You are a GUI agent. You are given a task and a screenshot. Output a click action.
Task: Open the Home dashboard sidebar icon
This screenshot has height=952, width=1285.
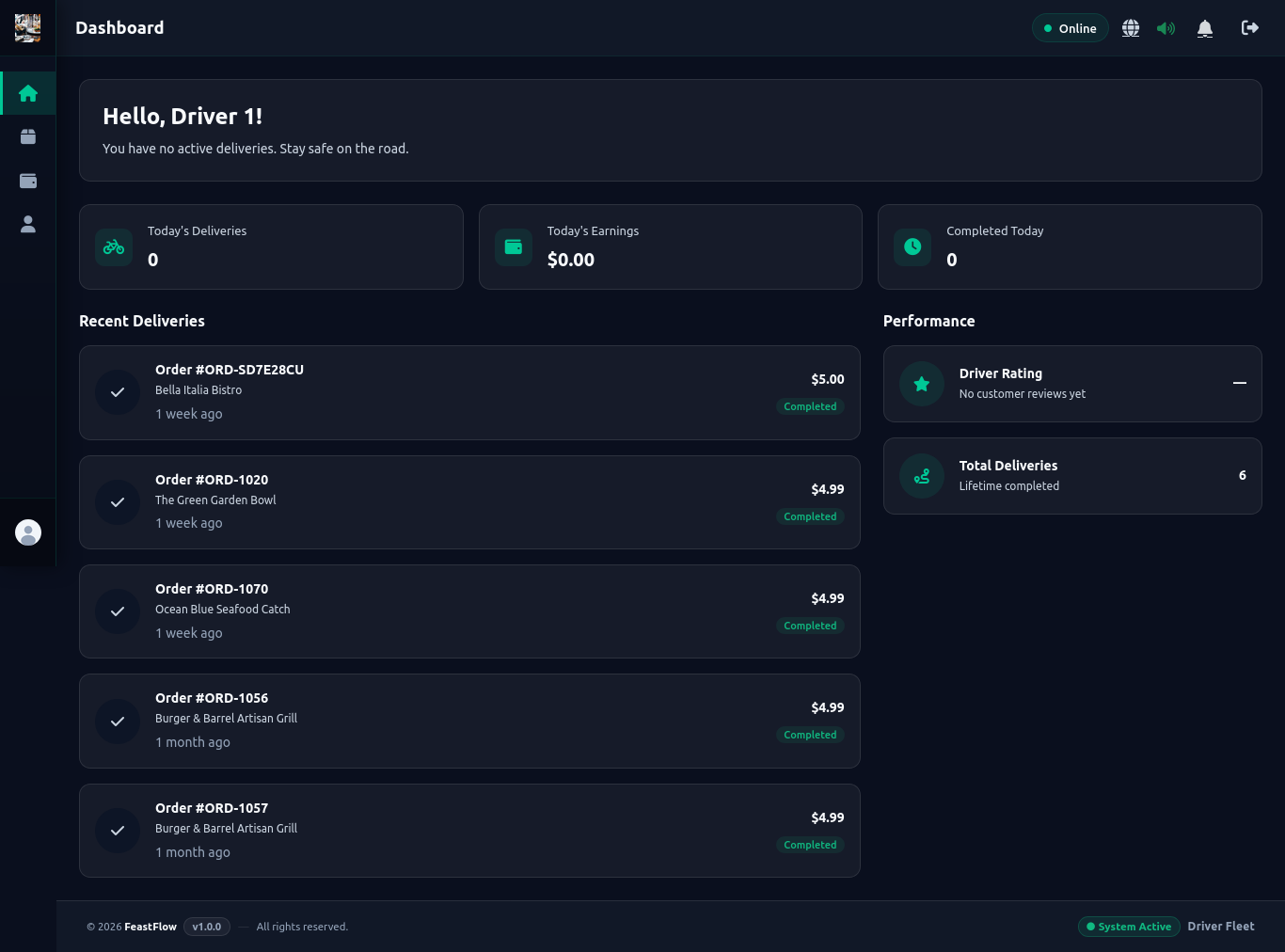28,93
